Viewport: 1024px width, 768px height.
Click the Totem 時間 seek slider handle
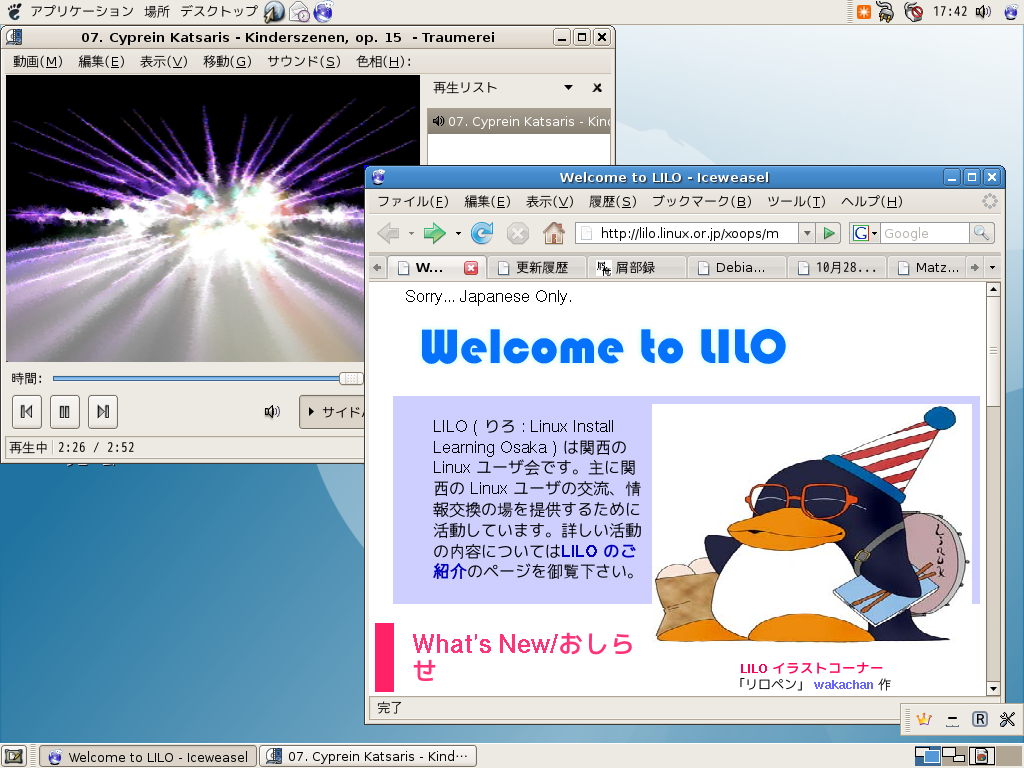coord(351,378)
